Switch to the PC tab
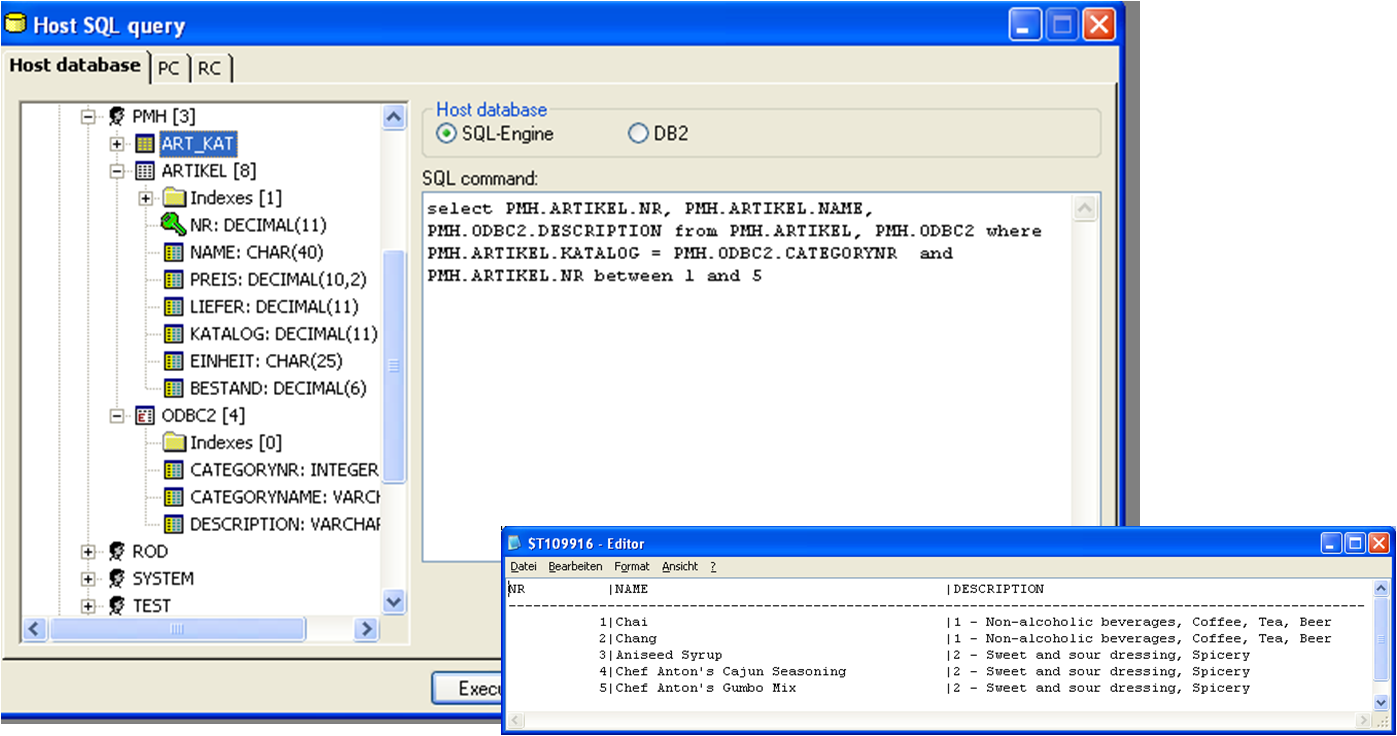 (169, 68)
